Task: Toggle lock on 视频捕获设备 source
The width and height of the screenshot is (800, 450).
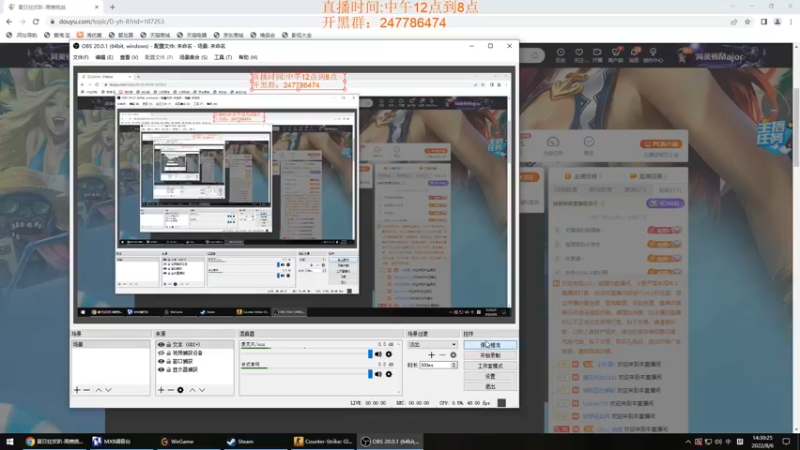Action: click(x=168, y=353)
